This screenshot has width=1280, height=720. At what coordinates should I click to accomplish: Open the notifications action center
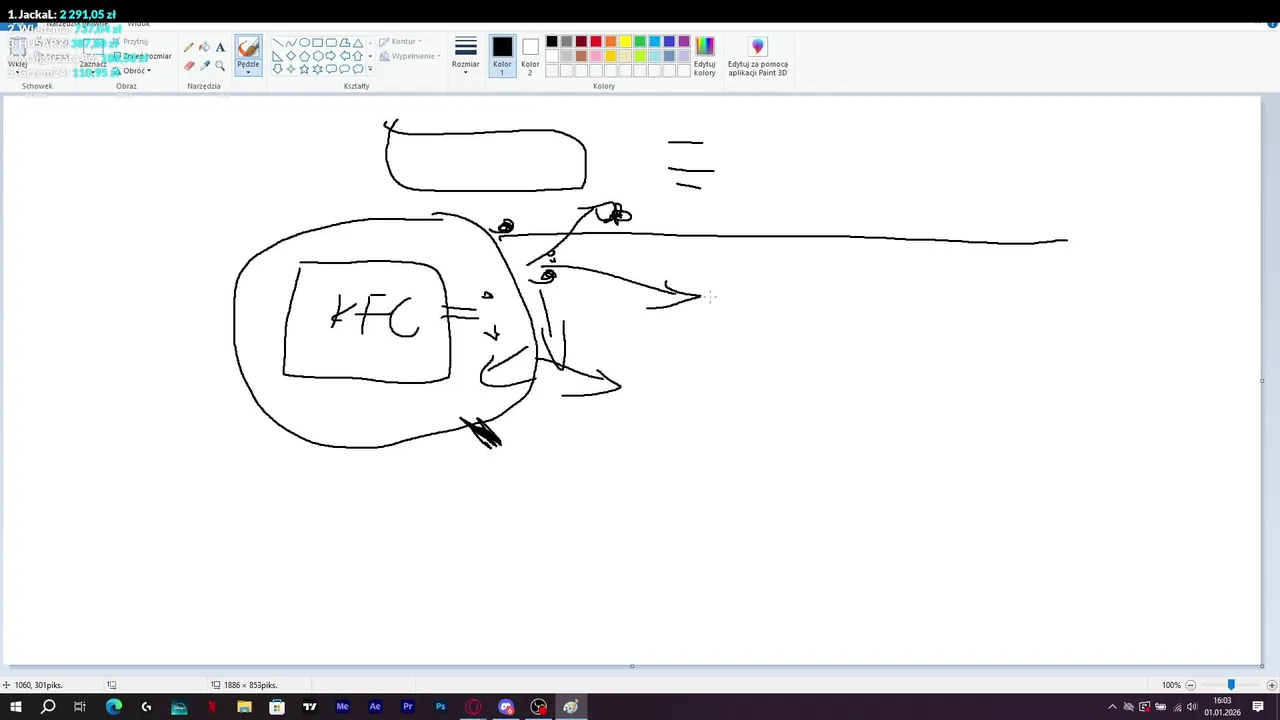pyautogui.click(x=1258, y=707)
